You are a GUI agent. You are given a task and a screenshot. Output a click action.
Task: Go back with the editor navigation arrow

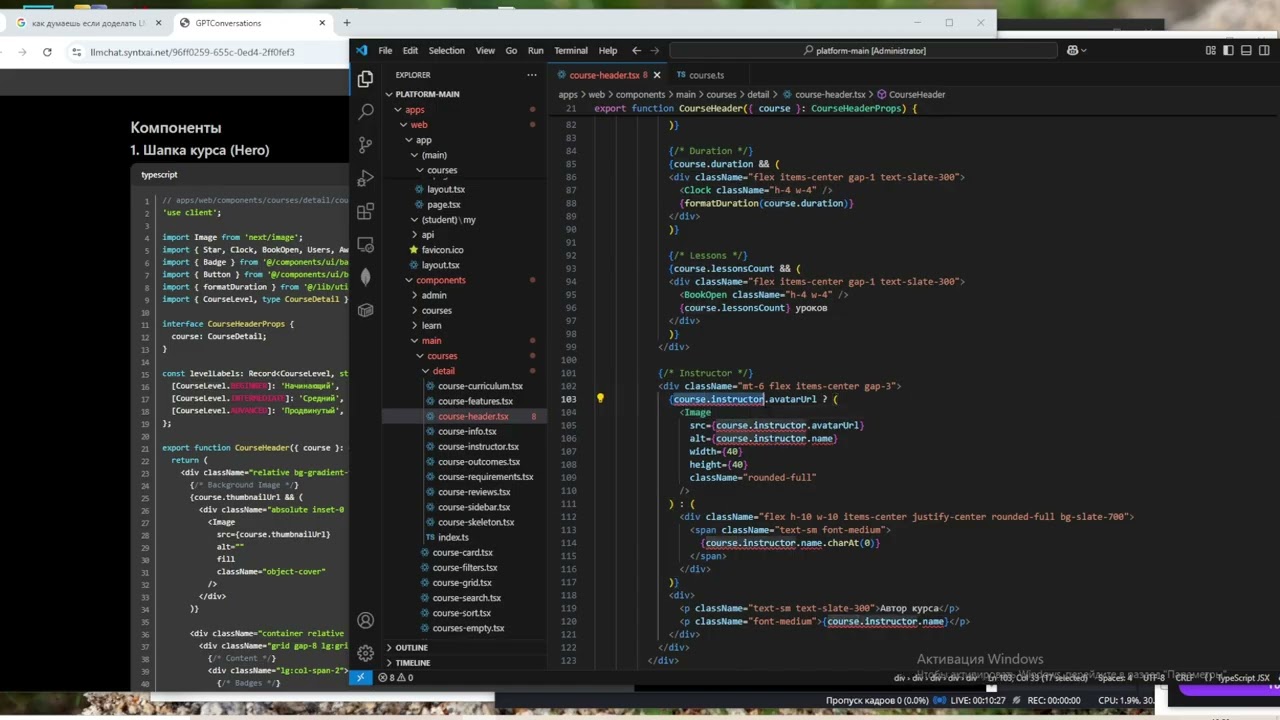coord(636,50)
